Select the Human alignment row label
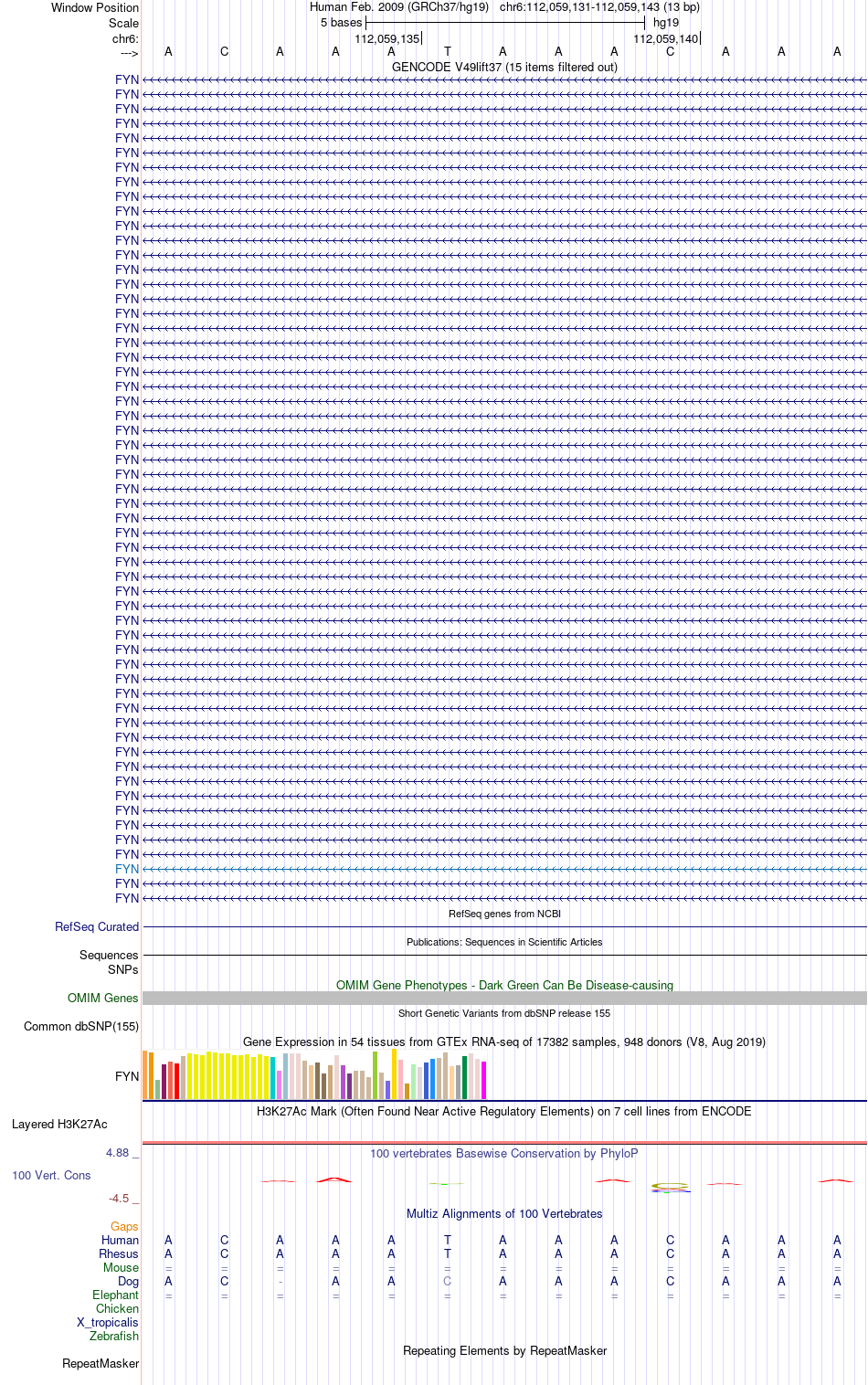This screenshot has height=1385, width=868. click(121, 1240)
